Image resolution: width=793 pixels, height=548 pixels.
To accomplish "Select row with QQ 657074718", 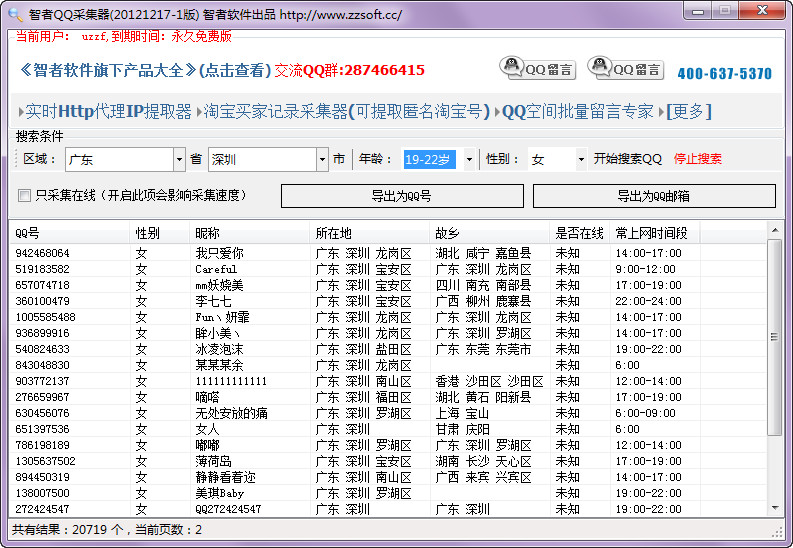I will pyautogui.click(x=387, y=285).
